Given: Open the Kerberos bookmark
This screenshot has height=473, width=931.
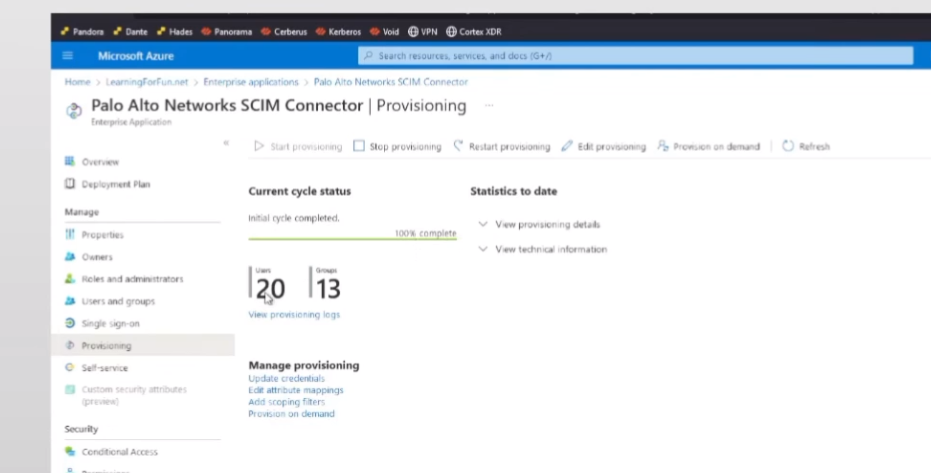Looking at the screenshot, I should (x=338, y=31).
